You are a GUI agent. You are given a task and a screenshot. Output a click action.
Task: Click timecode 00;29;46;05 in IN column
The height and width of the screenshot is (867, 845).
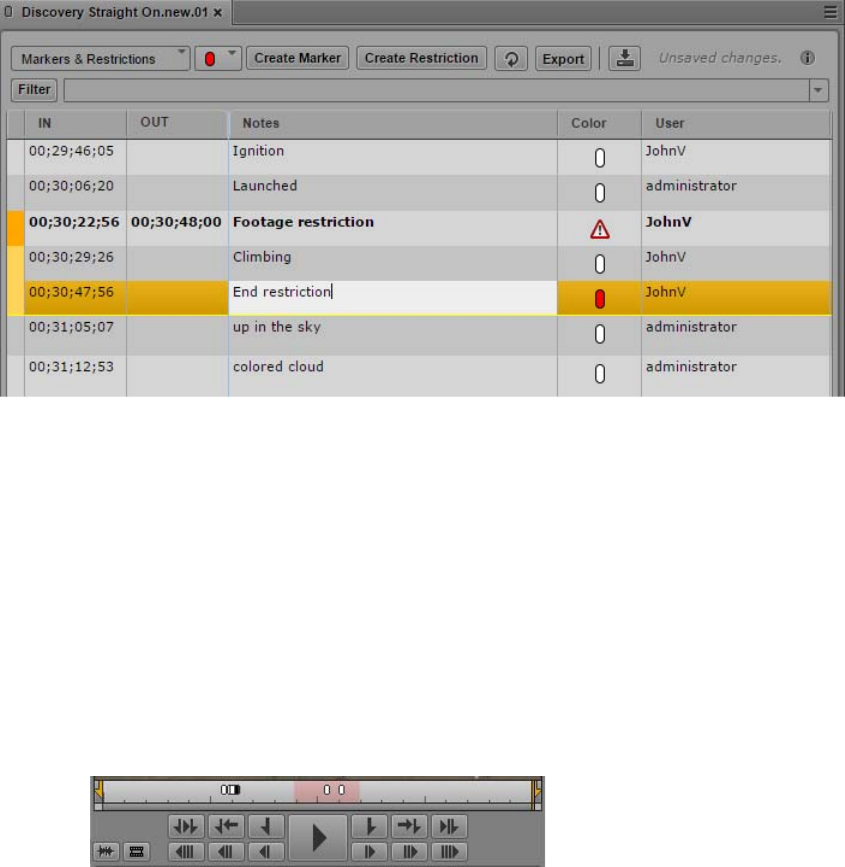coord(71,151)
